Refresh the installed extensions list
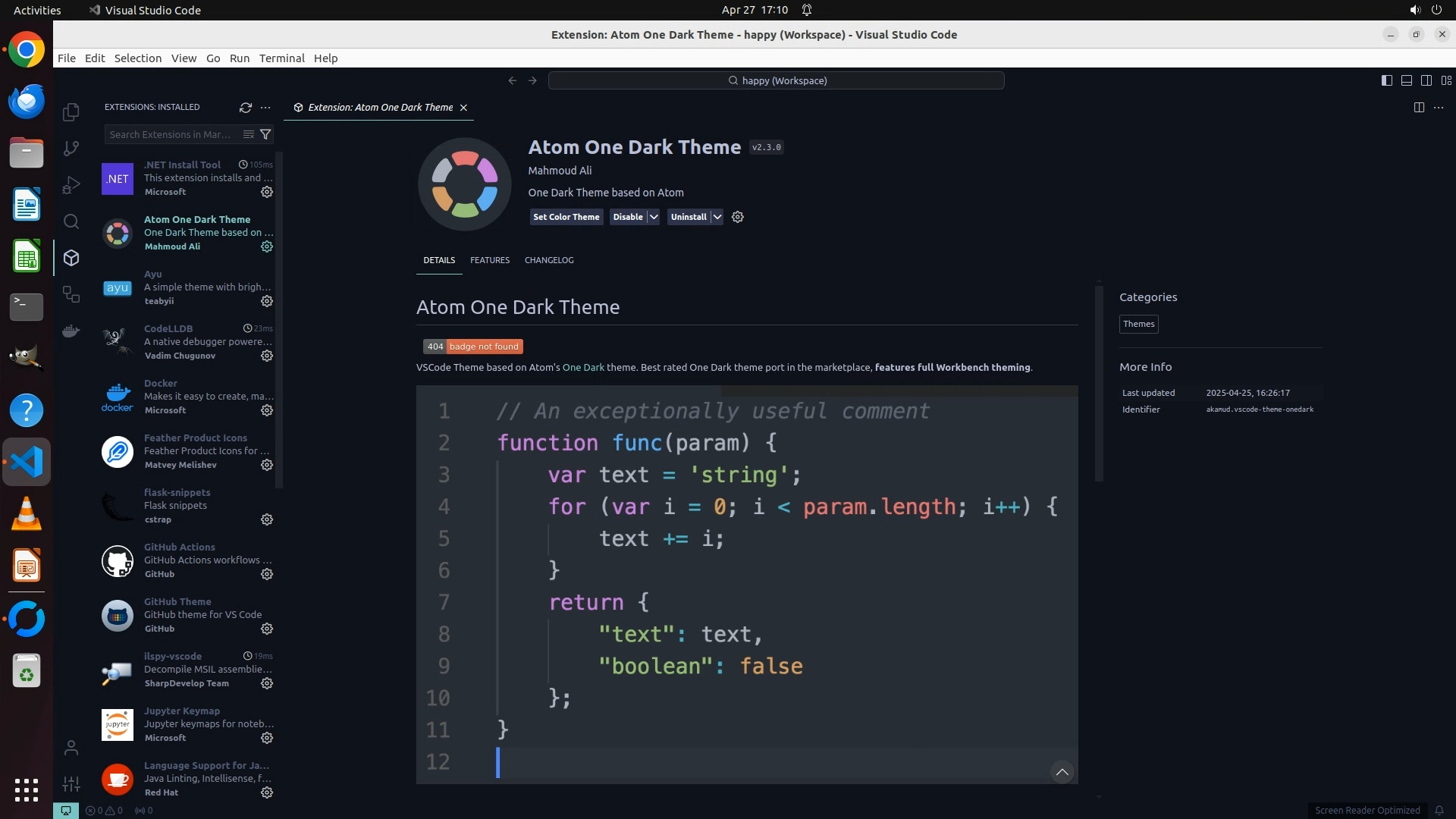Screen dimensions: 1456x819 pos(246,108)
